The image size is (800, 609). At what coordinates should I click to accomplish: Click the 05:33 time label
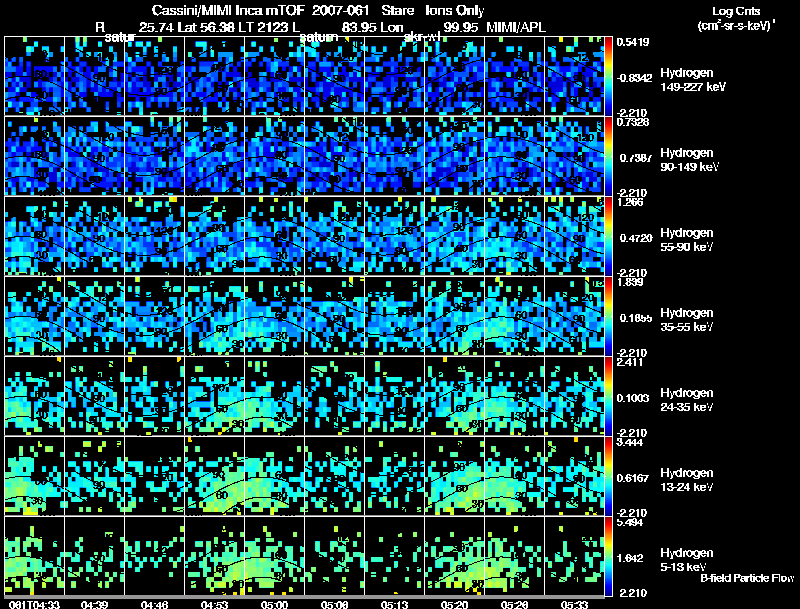pyautogui.click(x=574, y=605)
